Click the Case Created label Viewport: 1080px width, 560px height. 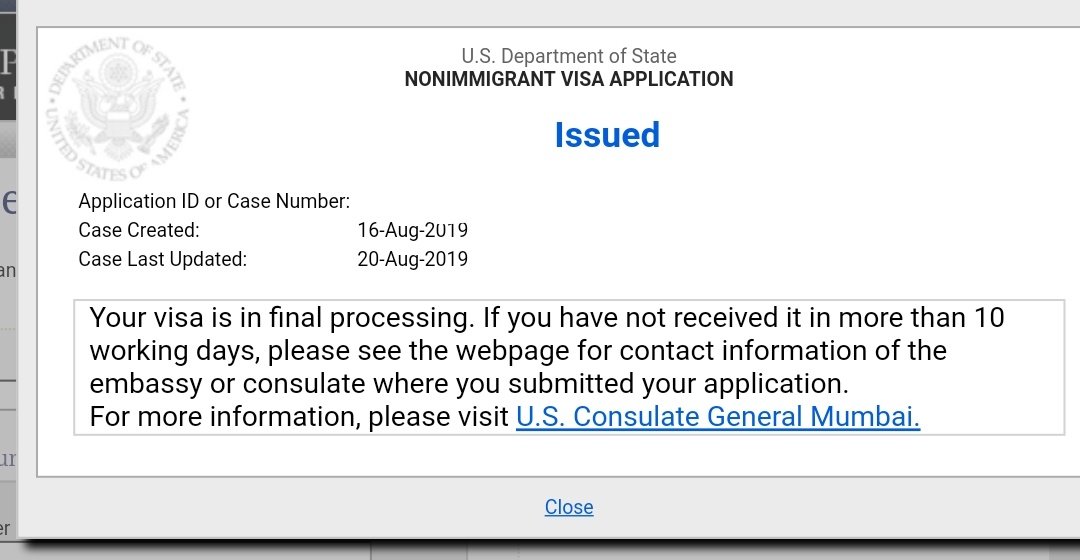(x=138, y=230)
